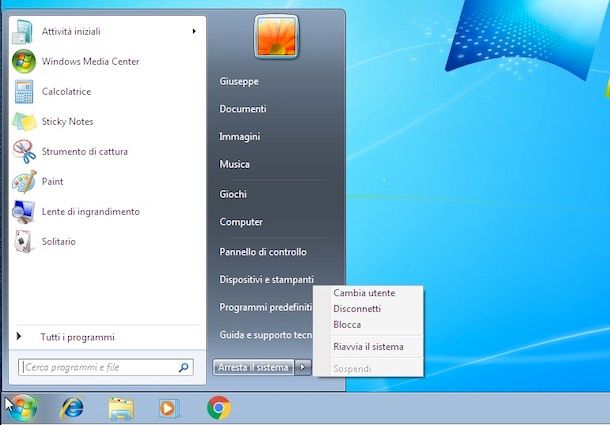The width and height of the screenshot is (610, 425).
Task: Click the Paint label text
Action: [52, 181]
